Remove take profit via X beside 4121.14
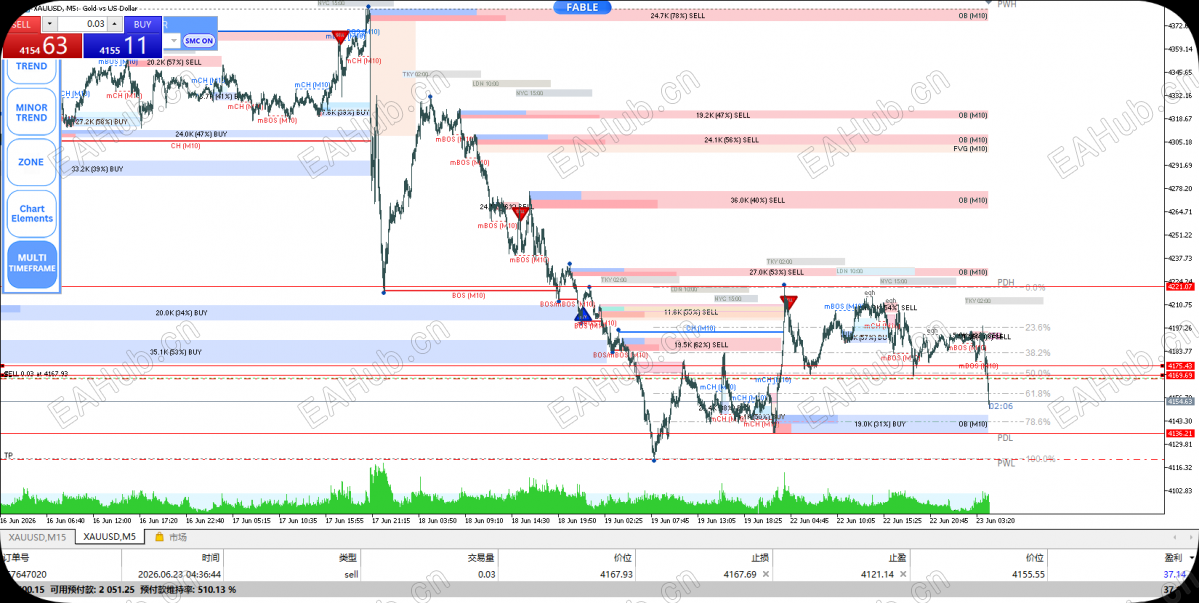This screenshot has width=1199, height=603. (903, 574)
